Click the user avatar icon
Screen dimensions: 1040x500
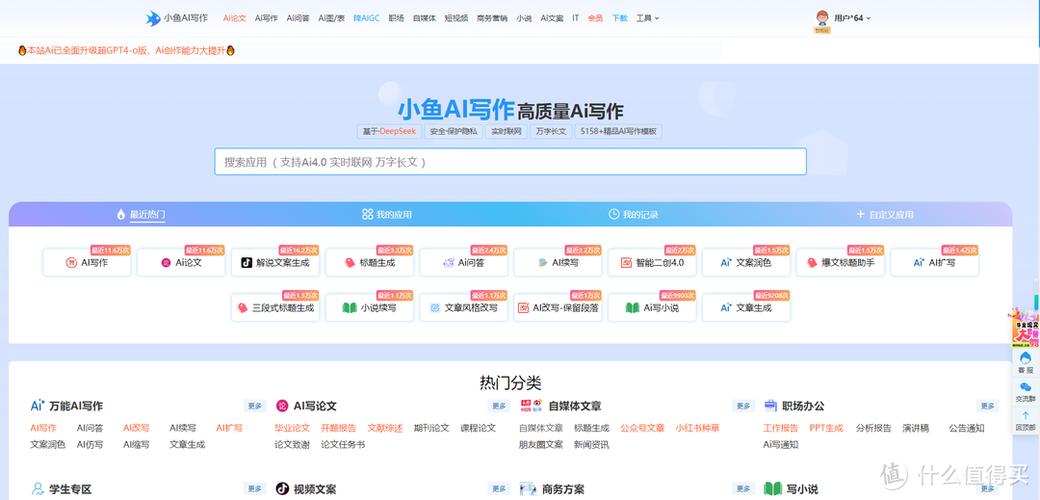[x=822, y=19]
